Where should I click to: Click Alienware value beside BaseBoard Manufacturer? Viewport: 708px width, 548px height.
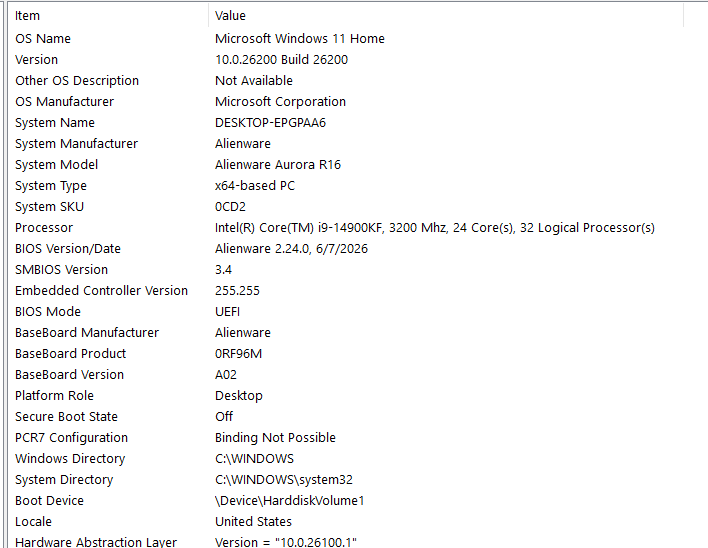243,333
